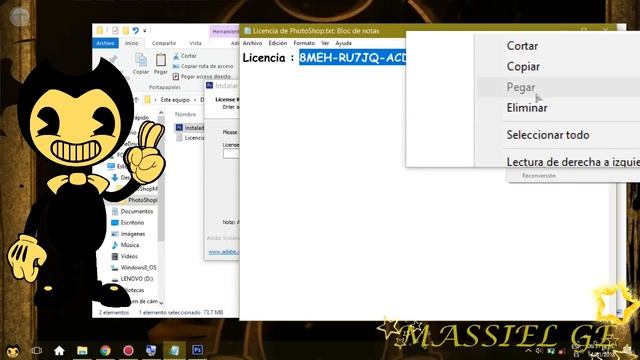Open Notepad's Ver menu
640x360 pixels.
(325, 43)
